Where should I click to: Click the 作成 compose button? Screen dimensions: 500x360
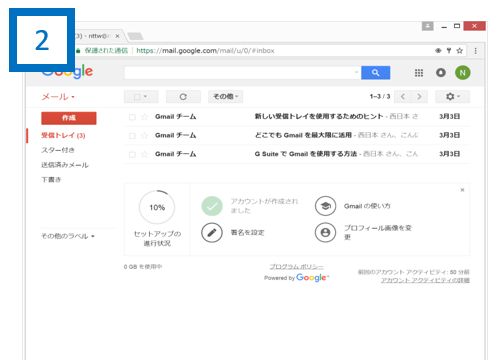tap(69, 118)
